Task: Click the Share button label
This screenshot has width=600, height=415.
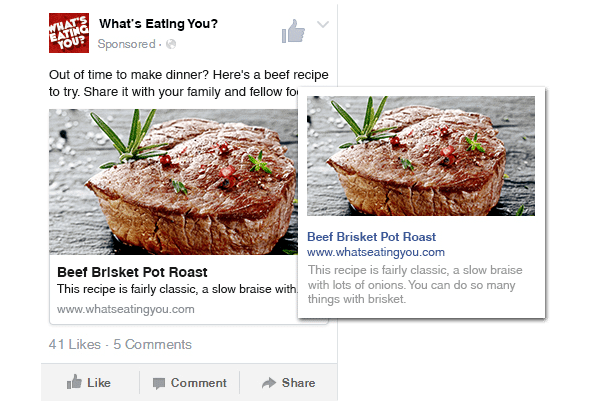Action: (x=298, y=383)
